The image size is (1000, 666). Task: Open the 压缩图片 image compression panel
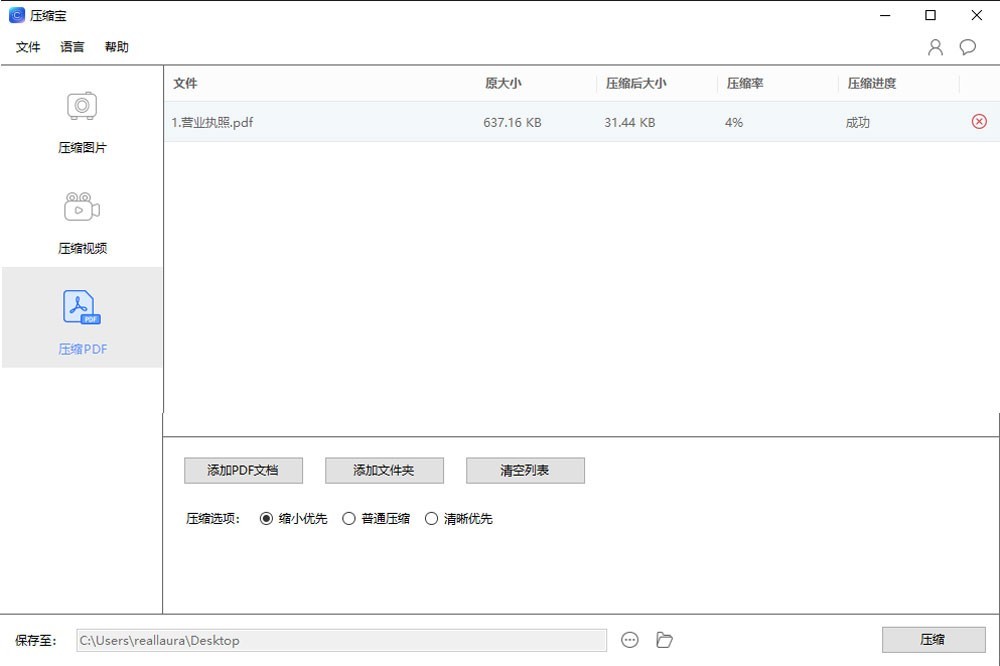[82, 120]
